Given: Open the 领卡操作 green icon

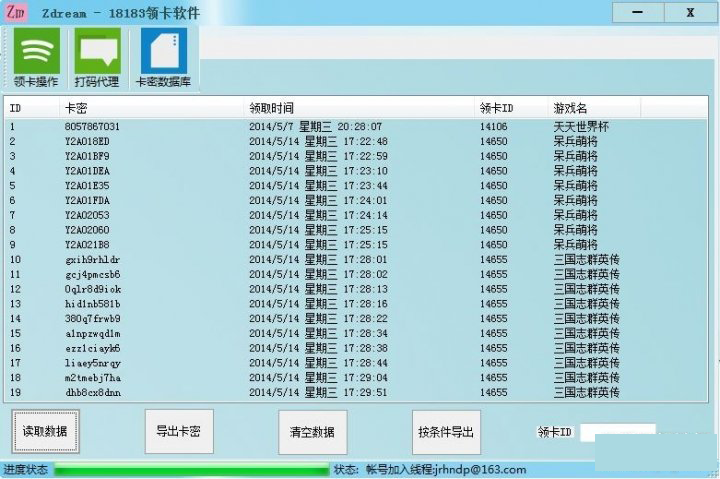Looking at the screenshot, I should (36, 56).
